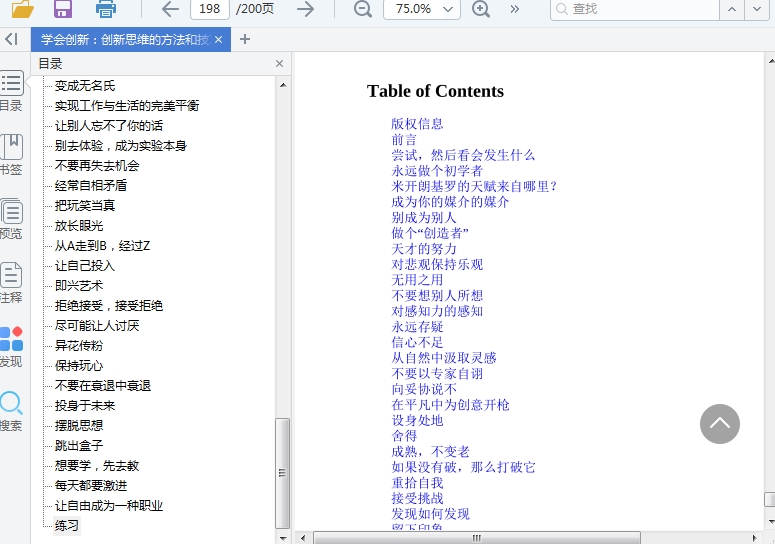Select 从A走到B，经过Z outline entry
Image resolution: width=775 pixels, height=544 pixels.
(x=102, y=246)
